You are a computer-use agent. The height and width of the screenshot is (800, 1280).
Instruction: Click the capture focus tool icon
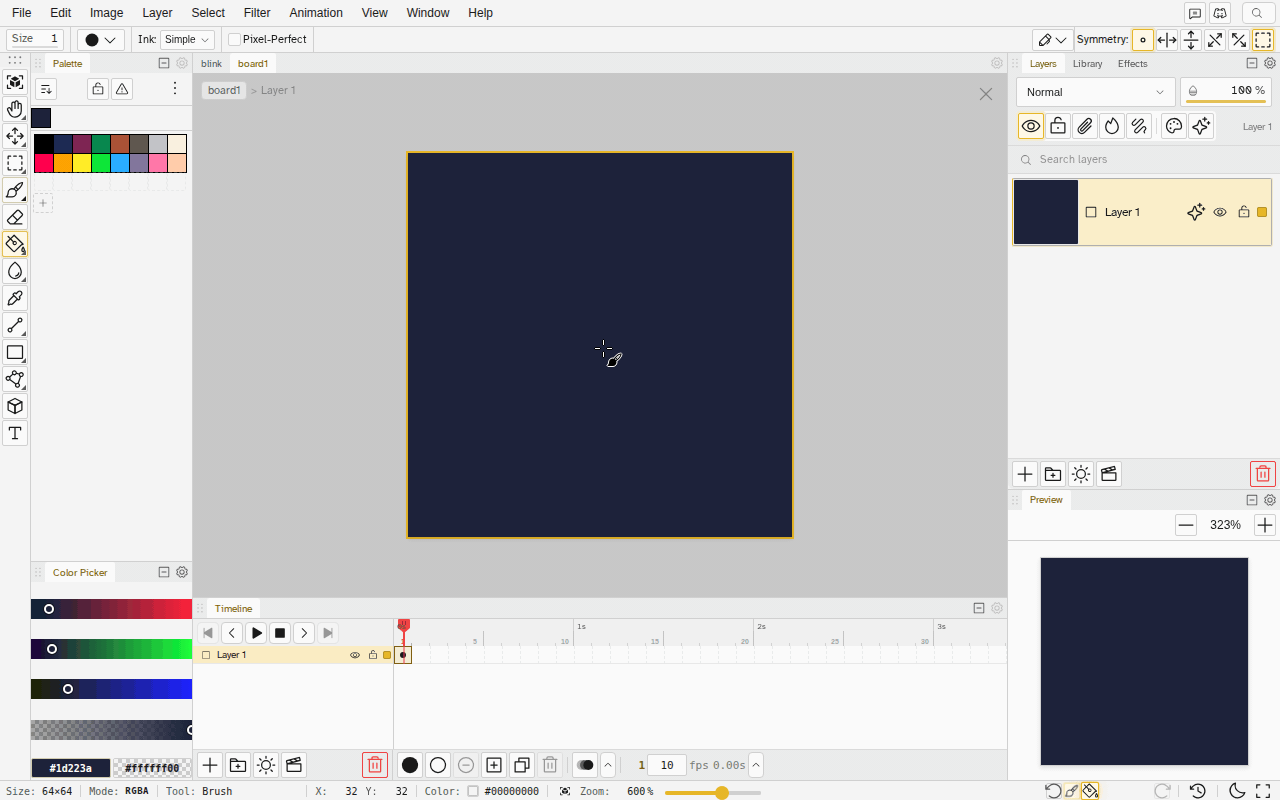coord(15,82)
